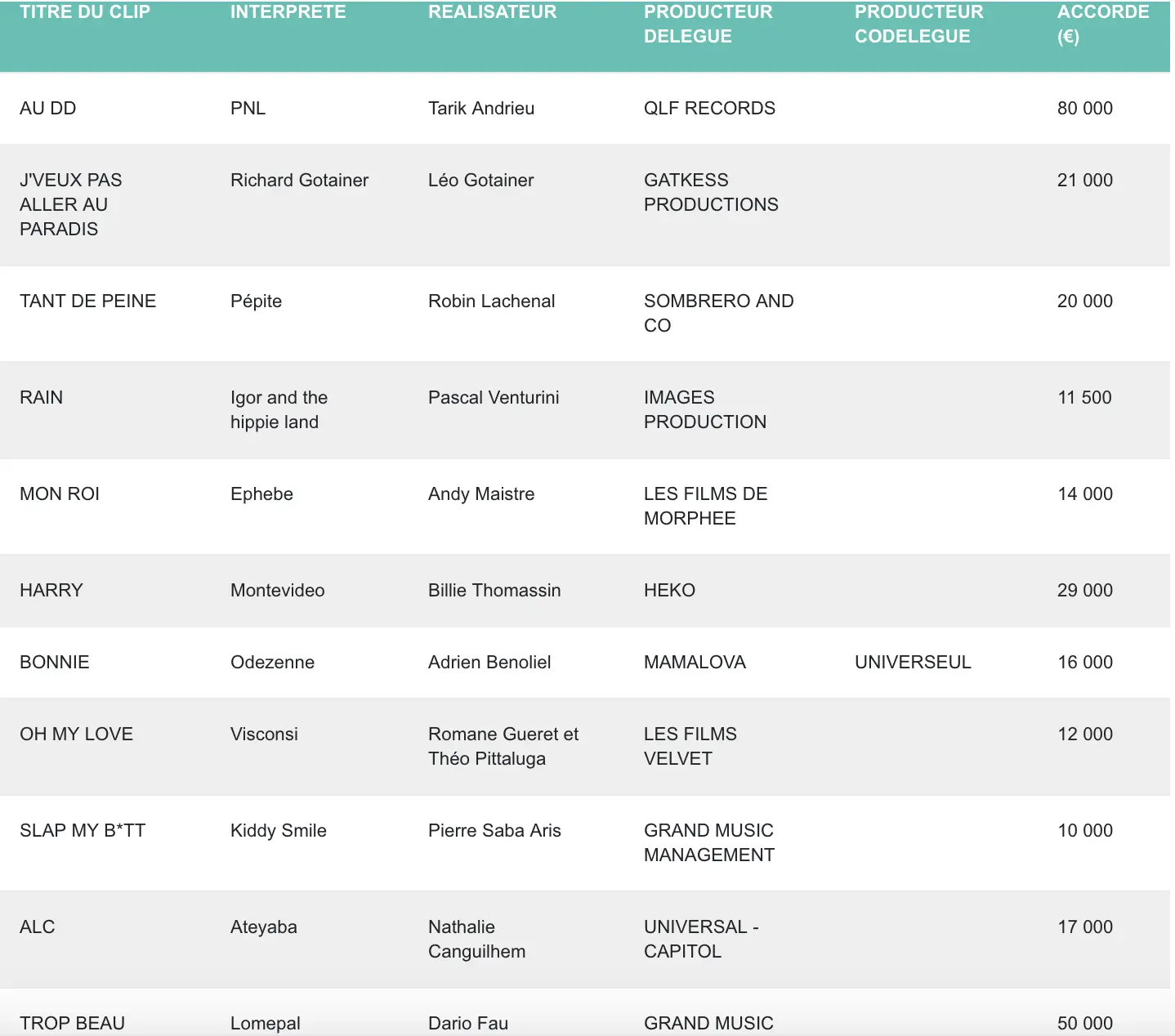Click the TITRE DU CLIP column header

85,12
